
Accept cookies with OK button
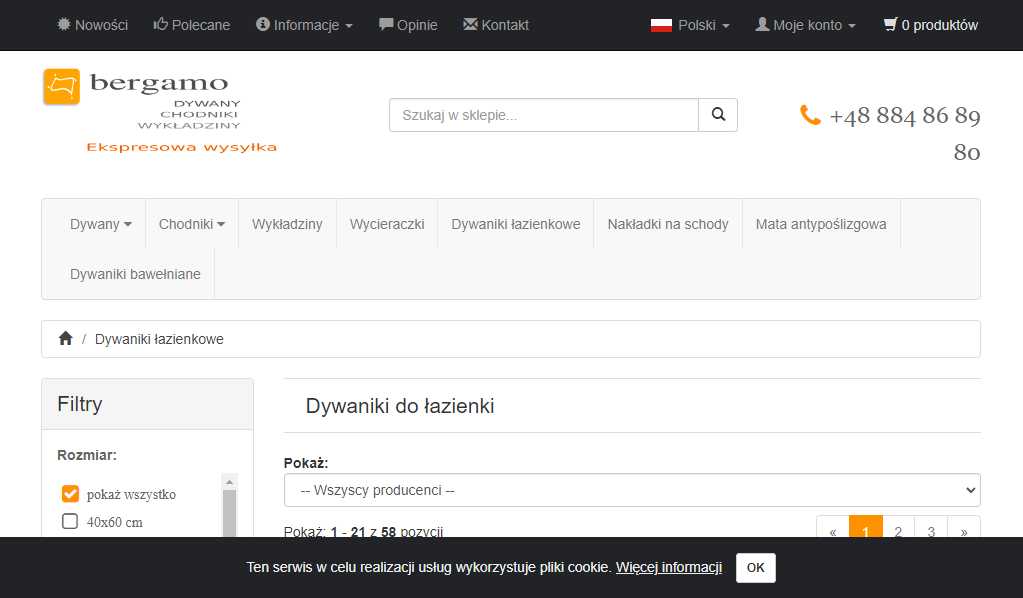coord(756,567)
